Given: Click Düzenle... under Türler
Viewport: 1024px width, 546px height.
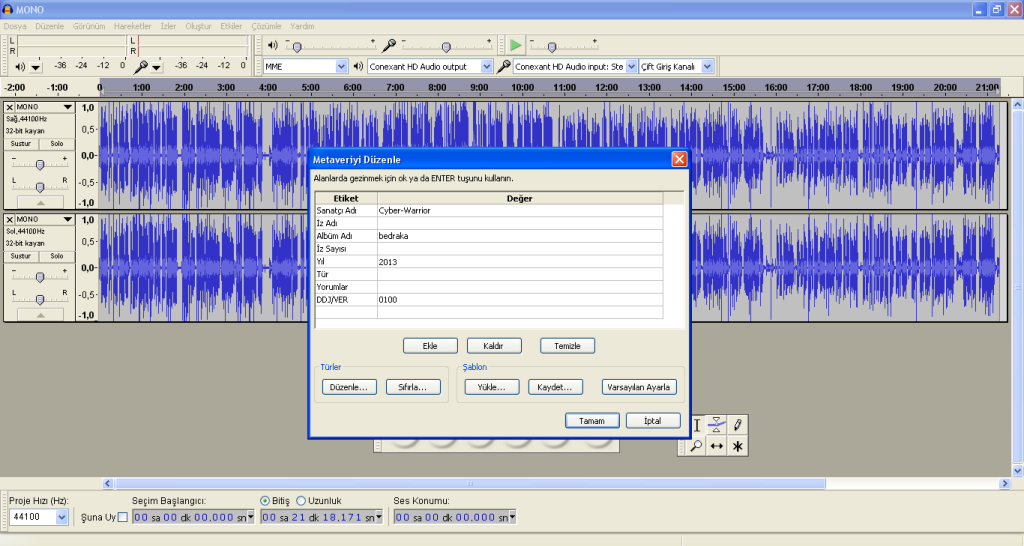Looking at the screenshot, I should [349, 387].
